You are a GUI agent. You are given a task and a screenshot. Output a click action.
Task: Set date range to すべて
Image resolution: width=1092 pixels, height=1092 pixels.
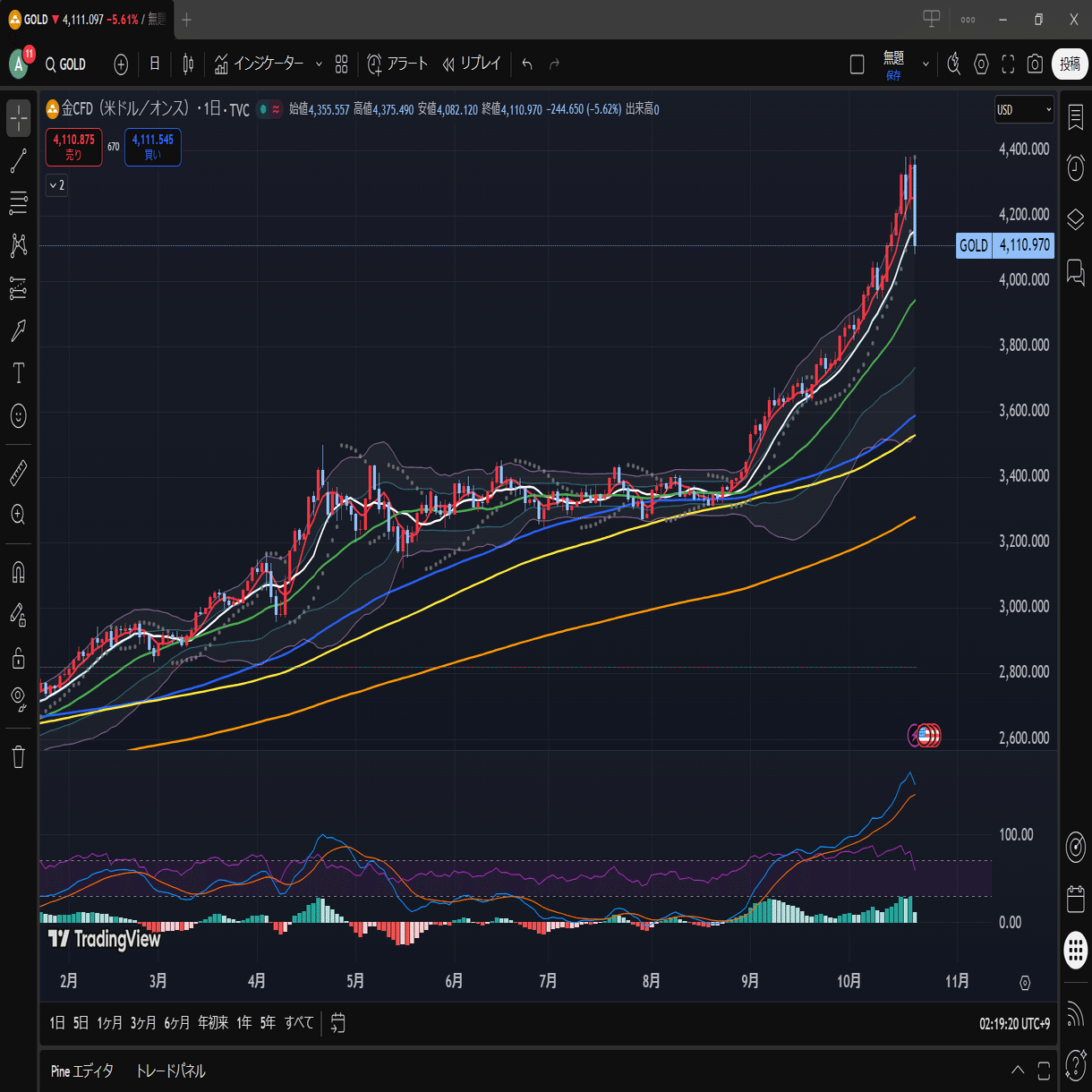[299, 1022]
